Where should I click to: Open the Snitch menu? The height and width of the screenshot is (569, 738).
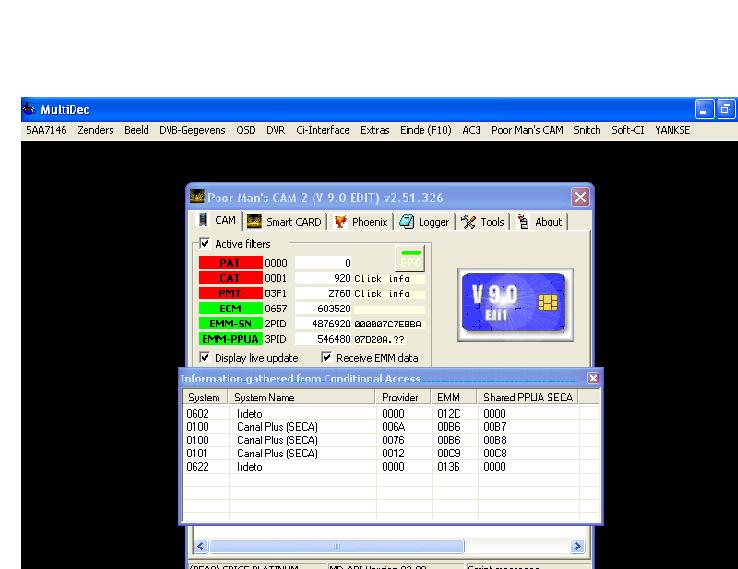pyautogui.click(x=586, y=130)
